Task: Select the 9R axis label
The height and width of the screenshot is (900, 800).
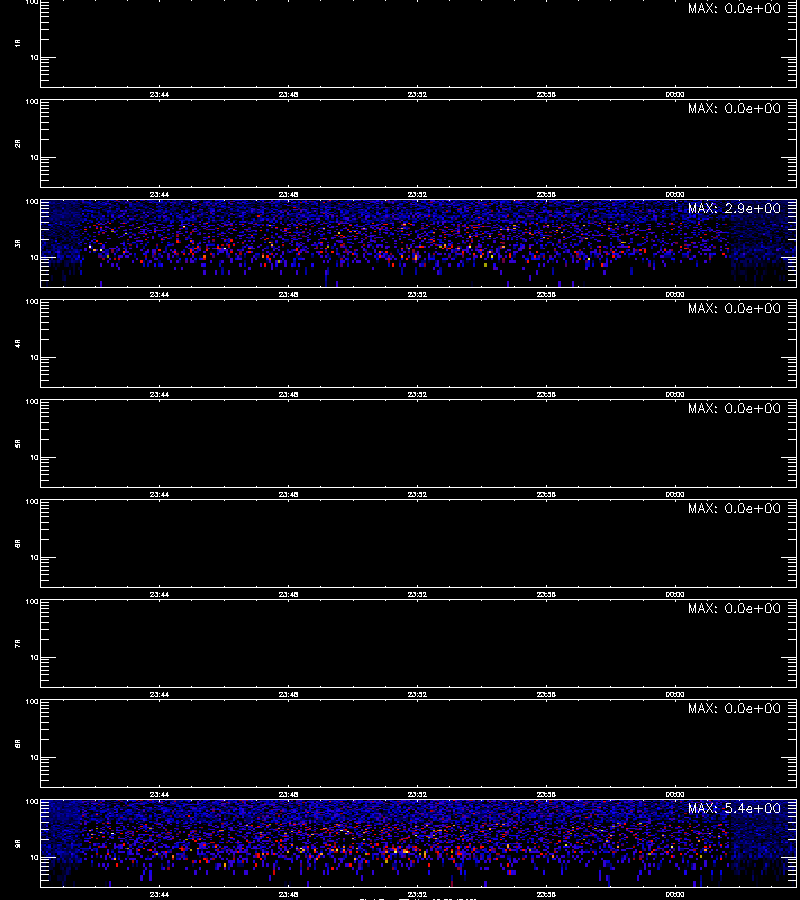Action: pos(18,843)
